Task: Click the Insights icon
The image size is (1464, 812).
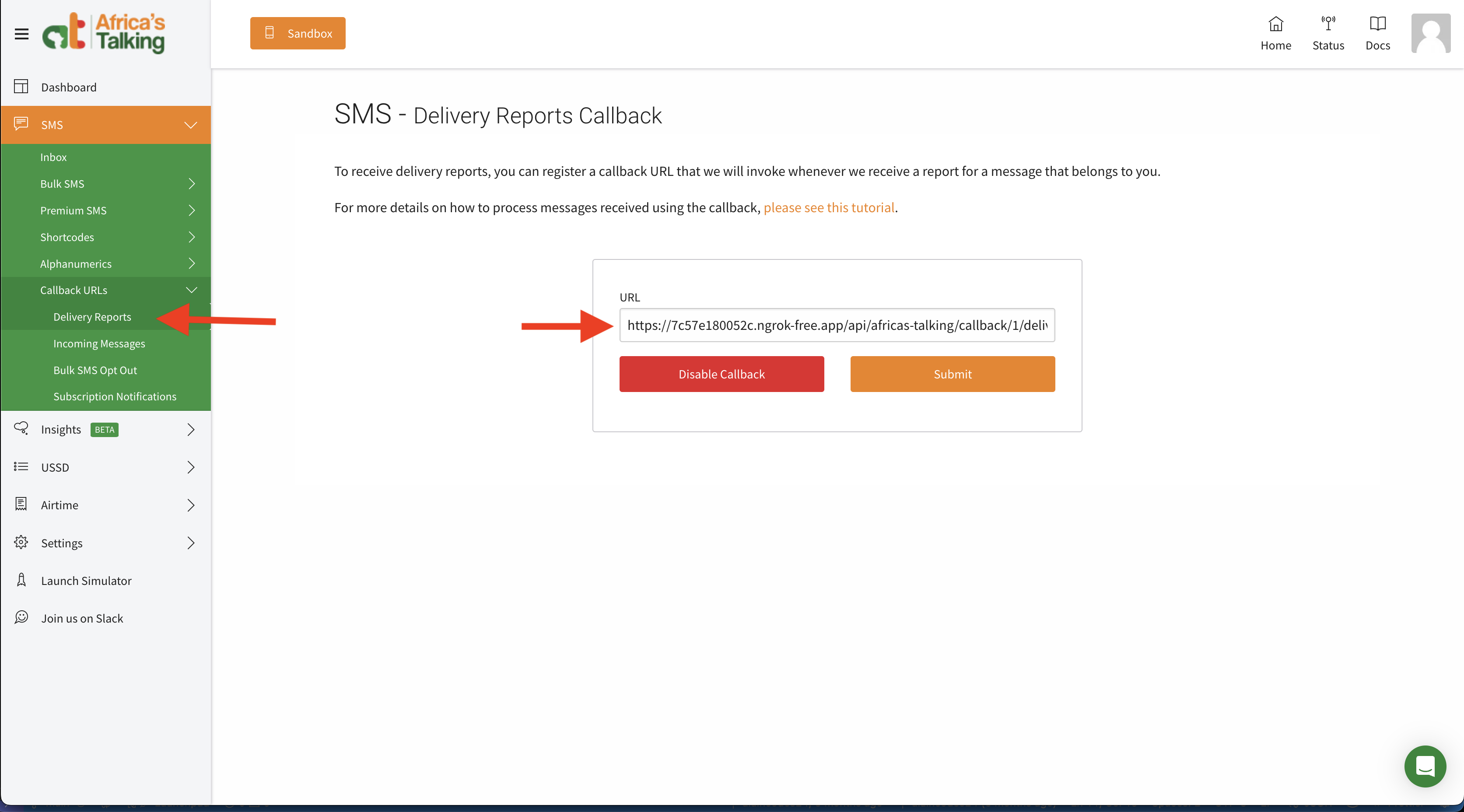Action: [21, 428]
